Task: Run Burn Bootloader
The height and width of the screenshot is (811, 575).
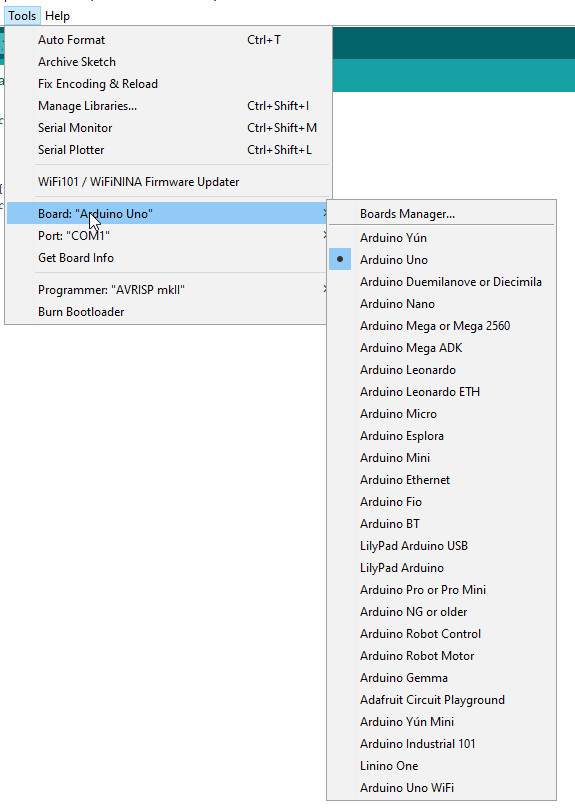Action: (x=167, y=312)
